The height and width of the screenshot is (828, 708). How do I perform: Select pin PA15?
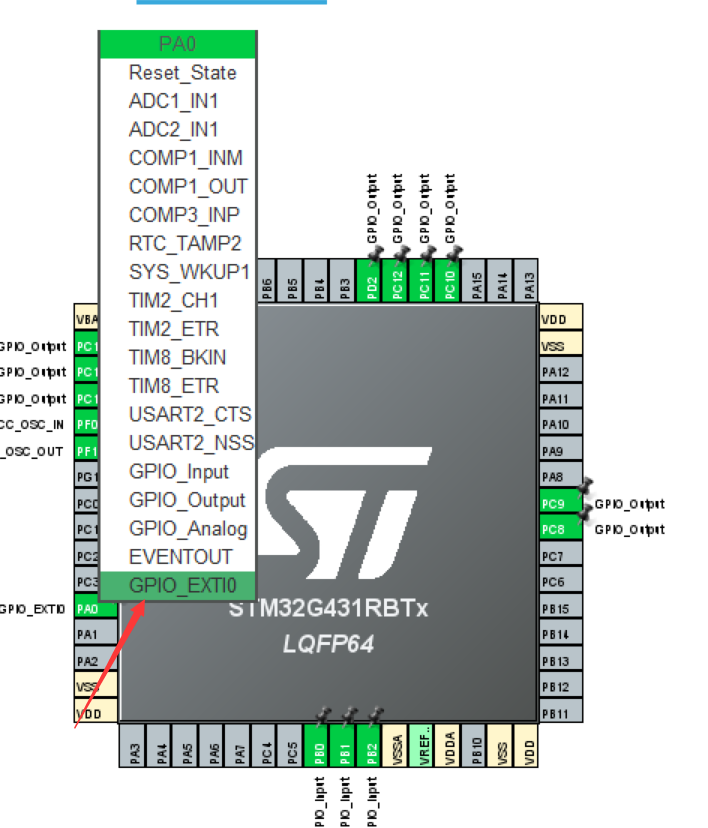pyautogui.click(x=474, y=281)
